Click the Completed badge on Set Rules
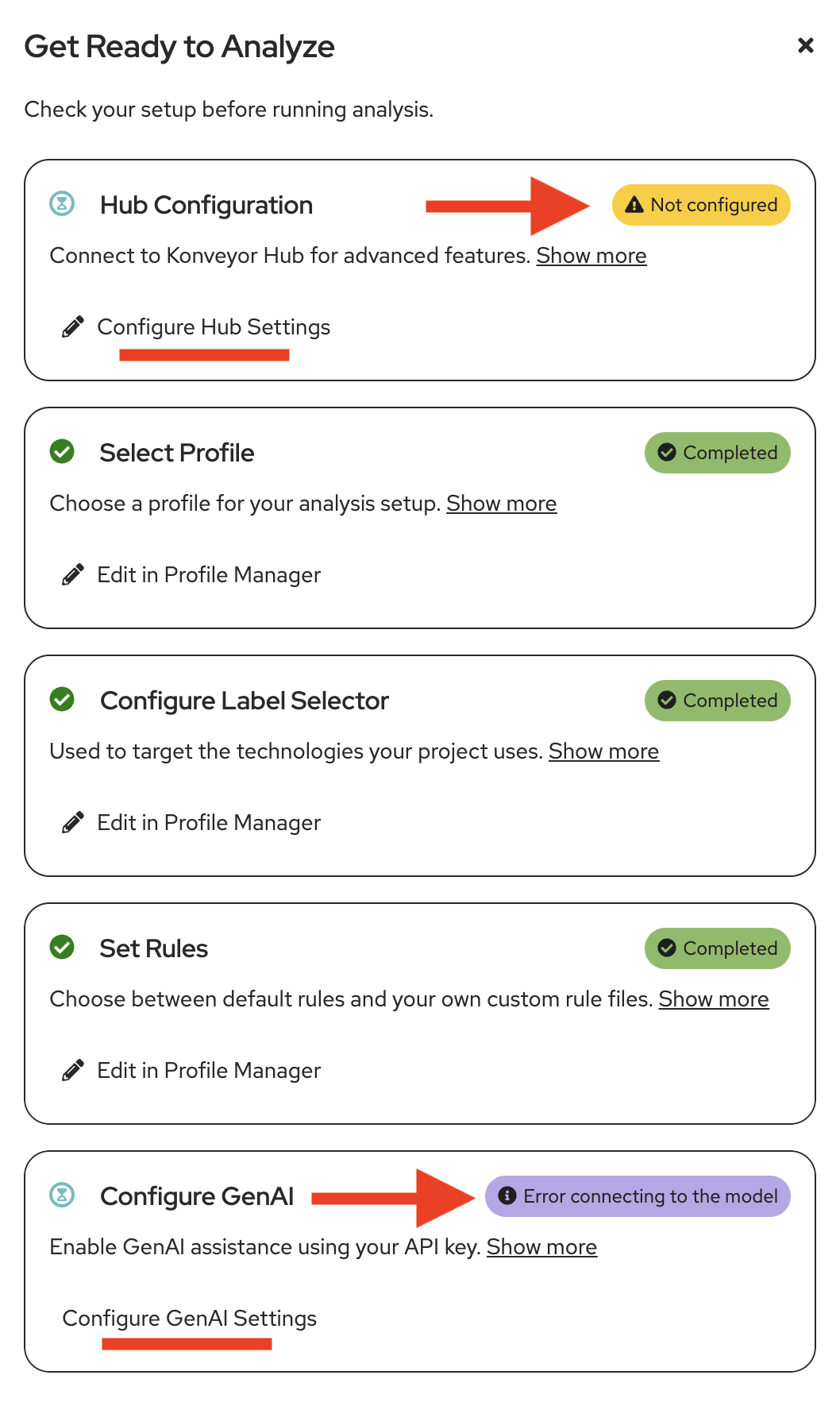The image size is (840, 1406). 718,948
